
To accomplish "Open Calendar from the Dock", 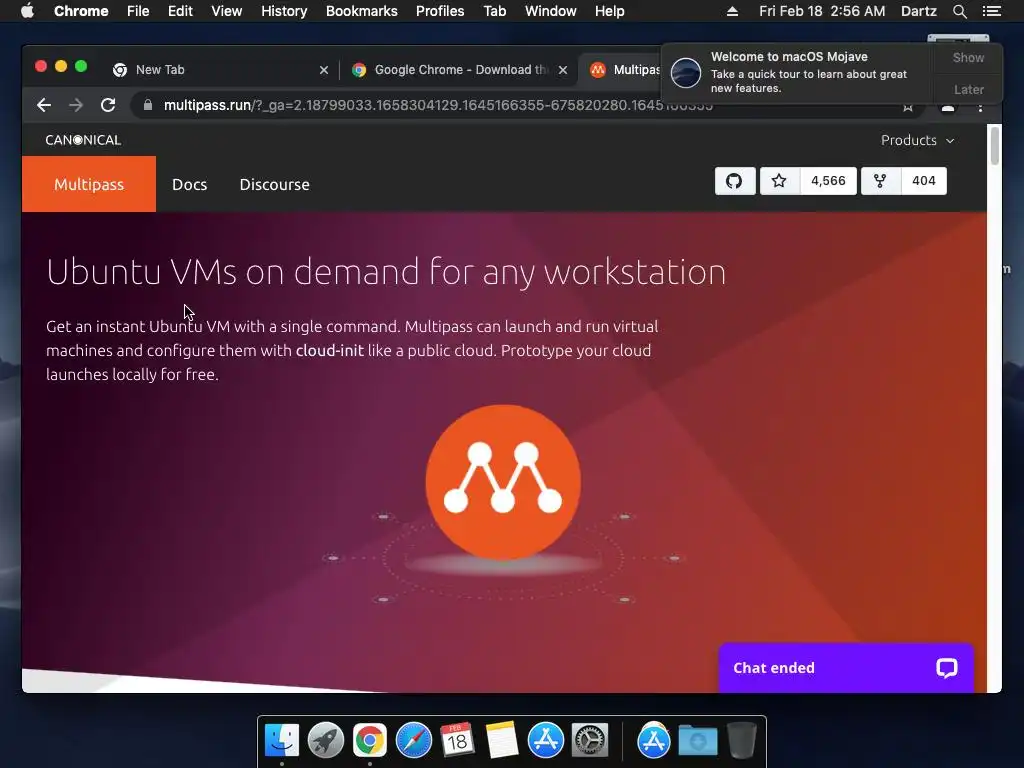I will pos(457,740).
